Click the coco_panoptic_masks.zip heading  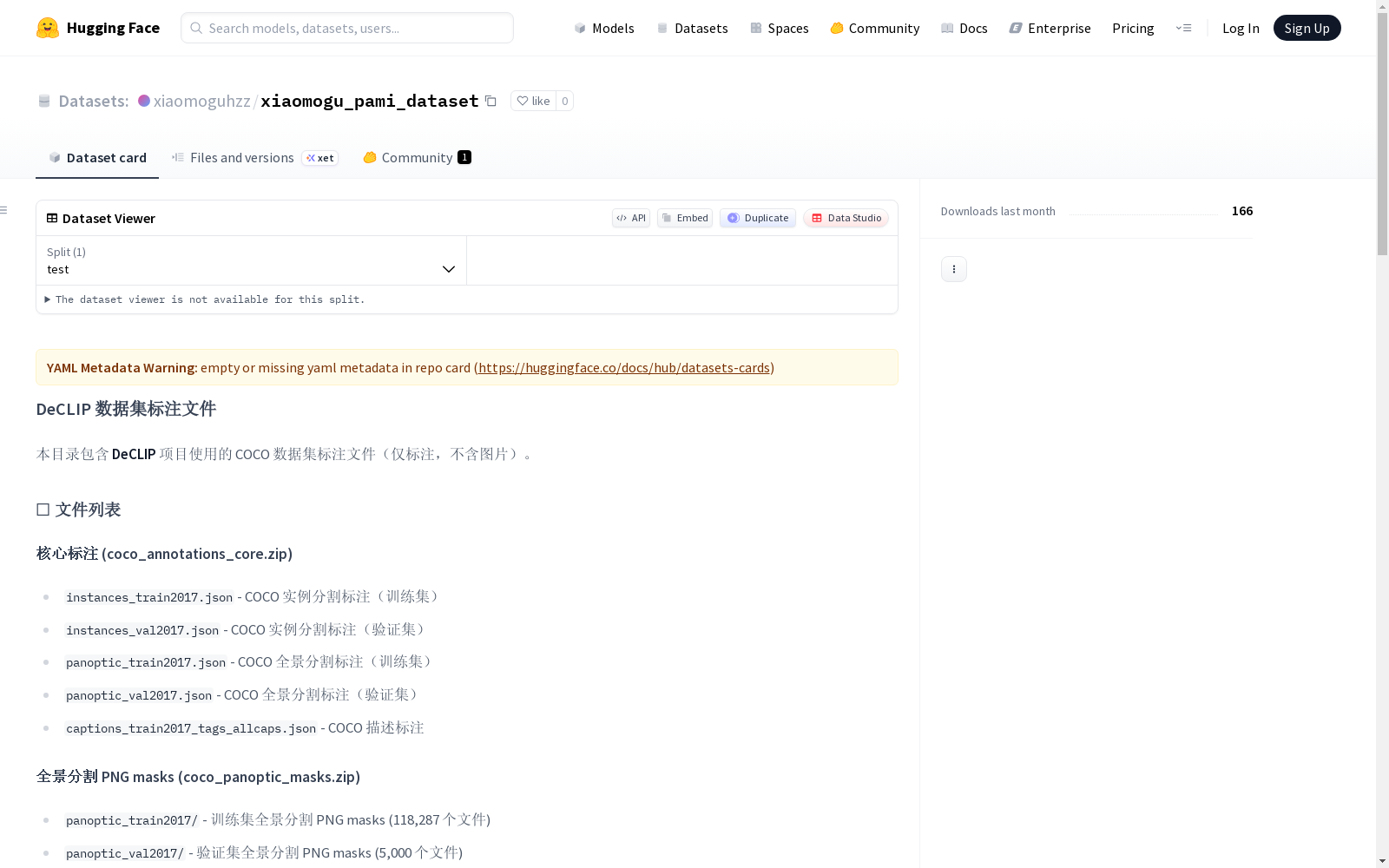pos(198,777)
